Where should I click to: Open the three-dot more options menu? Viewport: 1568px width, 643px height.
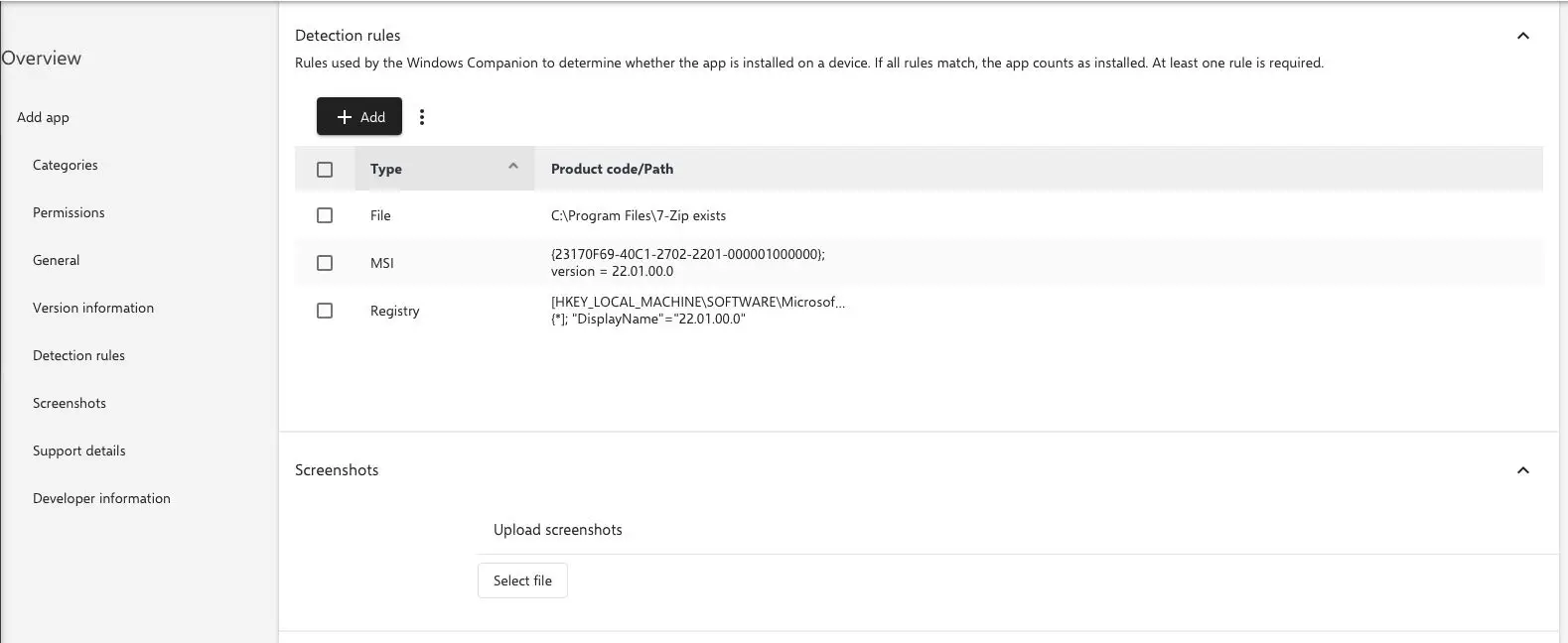[x=422, y=117]
